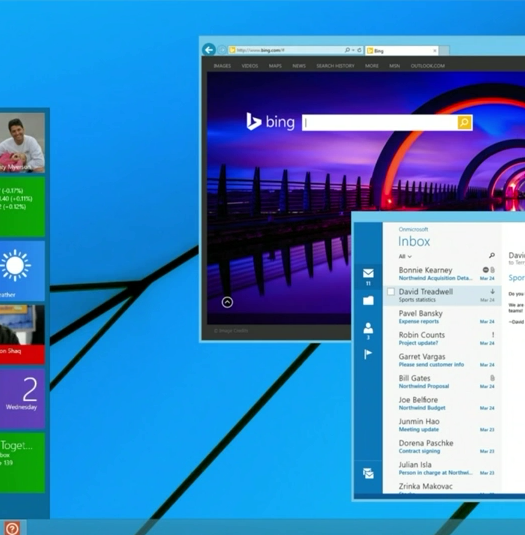Click the address bar search magnifier icon
The image size is (525, 535).
click(x=347, y=50)
